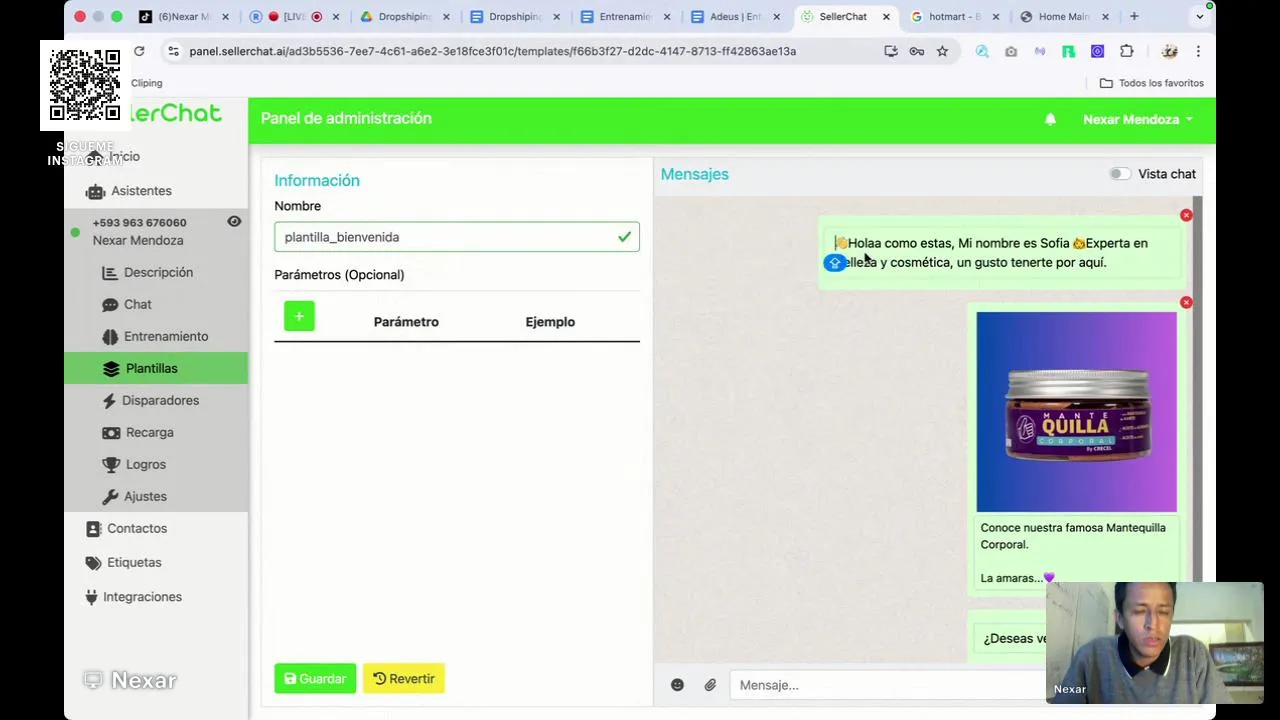Open the tab search dropdown arrow
This screenshot has width=1280, height=720.
click(x=1200, y=16)
